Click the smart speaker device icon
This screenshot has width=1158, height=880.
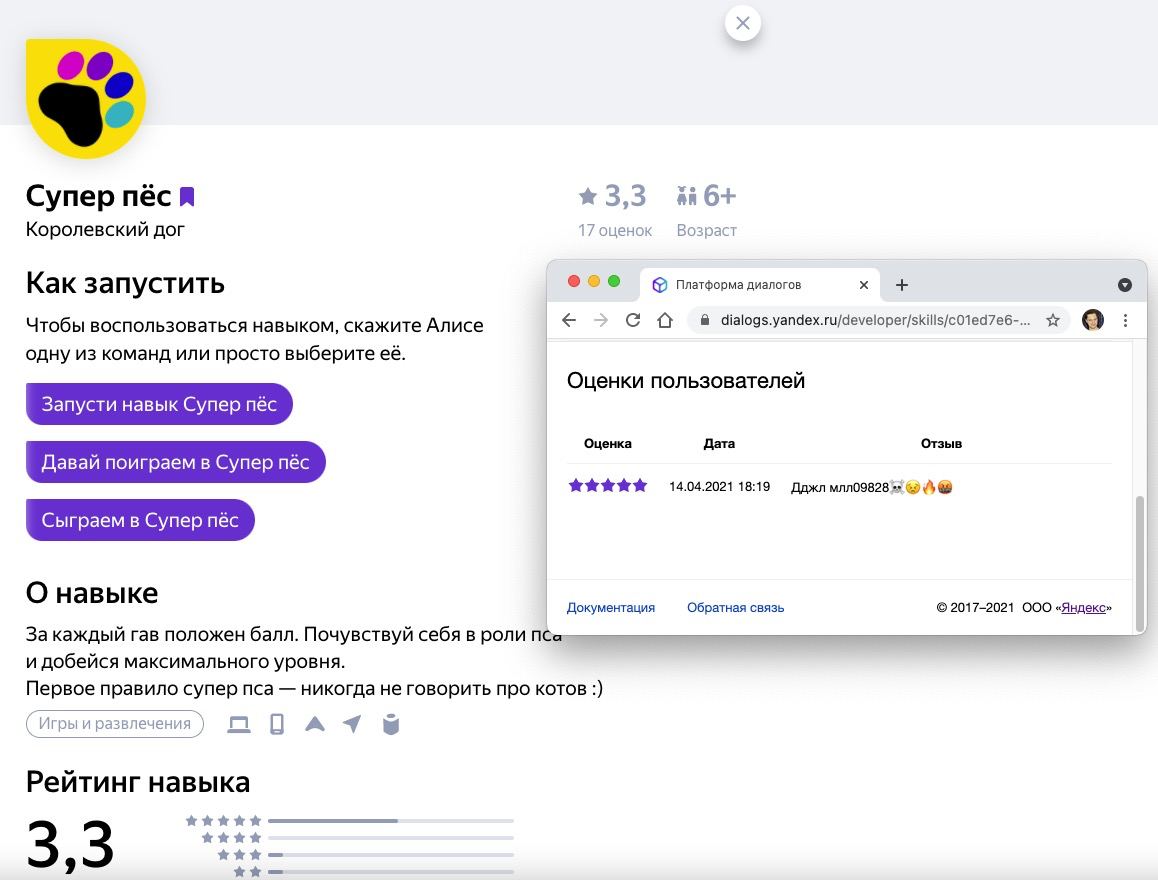[x=391, y=724]
